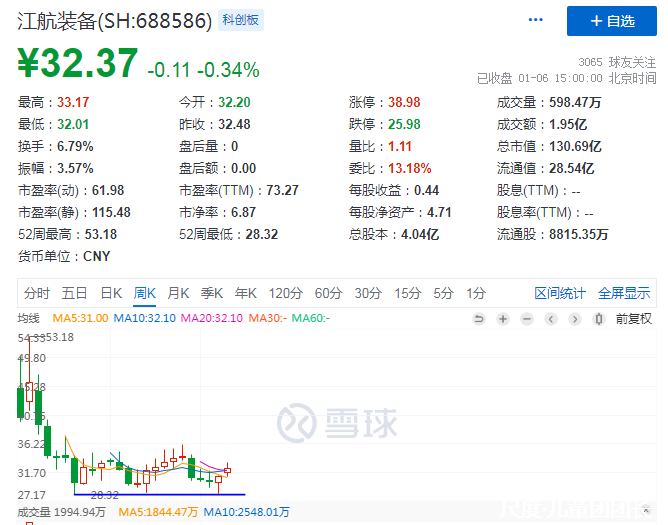Click the stock title 江航装备(SH:688586)
668x525 pixels.
point(115,21)
